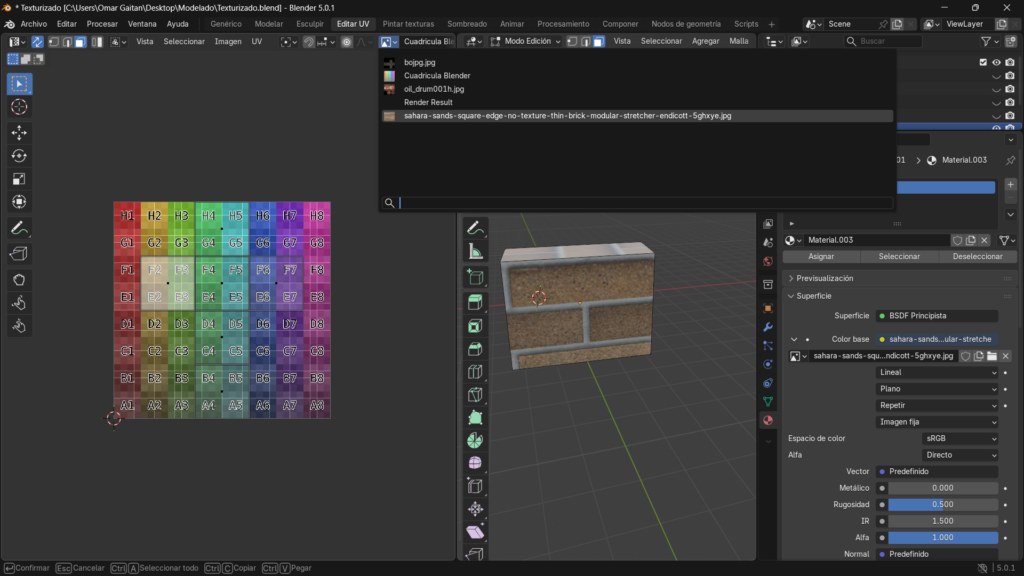Select the Rotate tool in UV editor

19,155
